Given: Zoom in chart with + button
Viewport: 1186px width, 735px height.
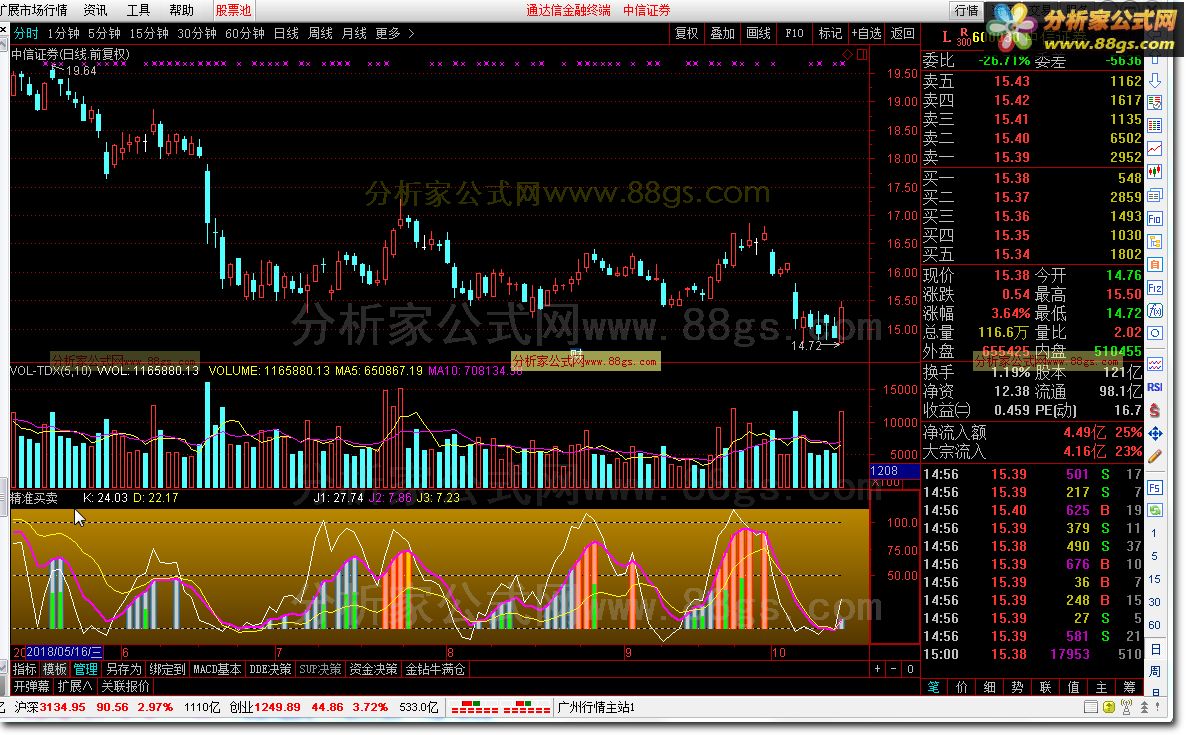Looking at the screenshot, I should 877,669.
